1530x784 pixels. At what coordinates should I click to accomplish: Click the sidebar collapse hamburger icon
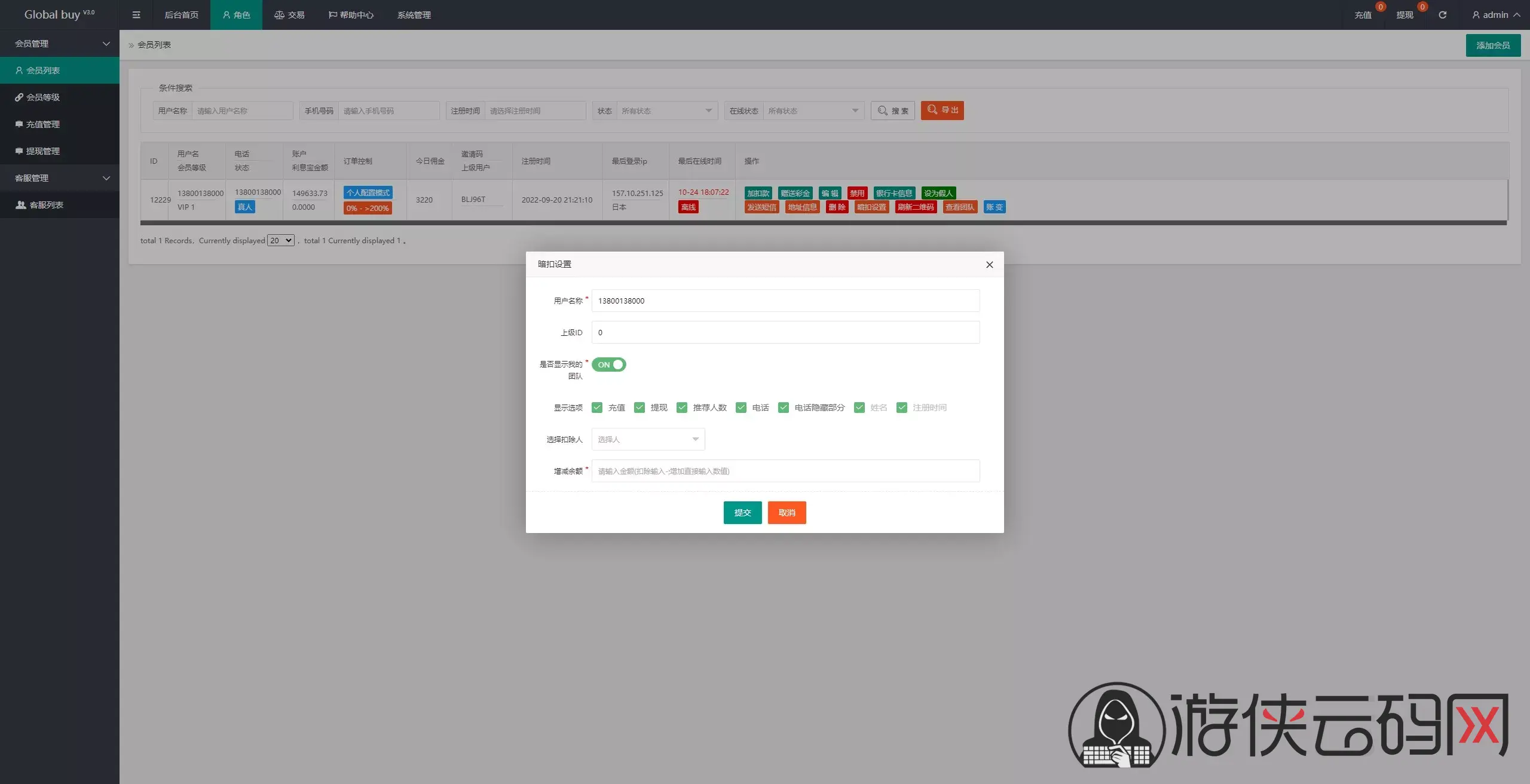pyautogui.click(x=136, y=15)
